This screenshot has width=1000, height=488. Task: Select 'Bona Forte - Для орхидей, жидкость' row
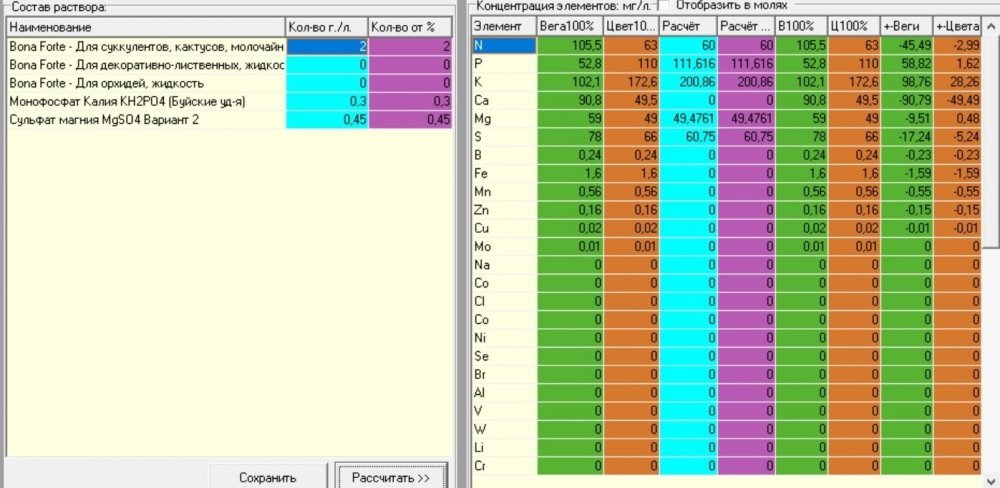click(x=230, y=83)
